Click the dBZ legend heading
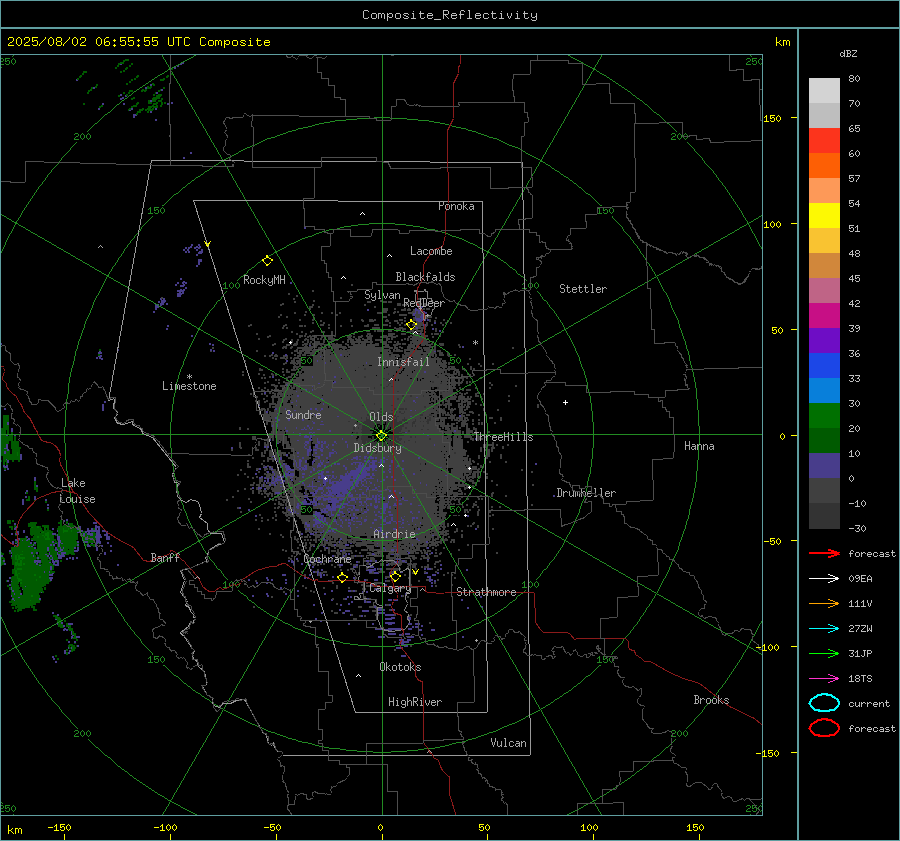The image size is (900, 841). (848, 53)
